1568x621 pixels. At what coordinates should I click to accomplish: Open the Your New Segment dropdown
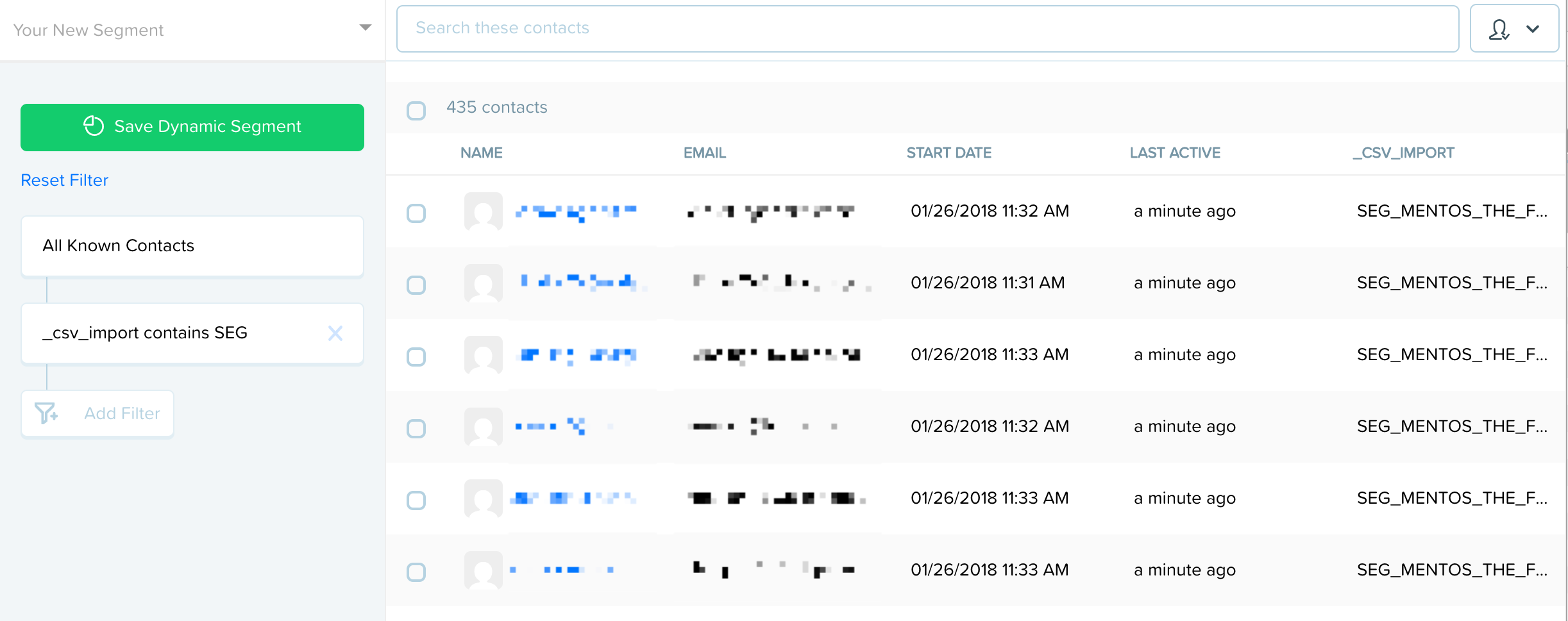(192, 29)
